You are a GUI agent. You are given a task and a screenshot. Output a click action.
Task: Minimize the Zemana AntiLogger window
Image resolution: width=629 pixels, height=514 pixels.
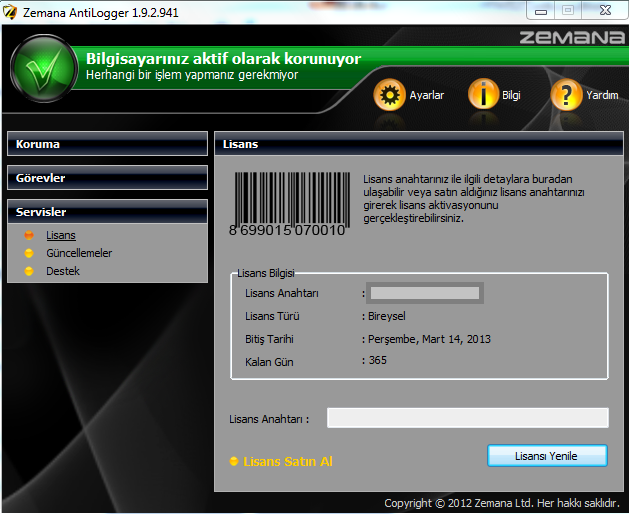coord(541,10)
